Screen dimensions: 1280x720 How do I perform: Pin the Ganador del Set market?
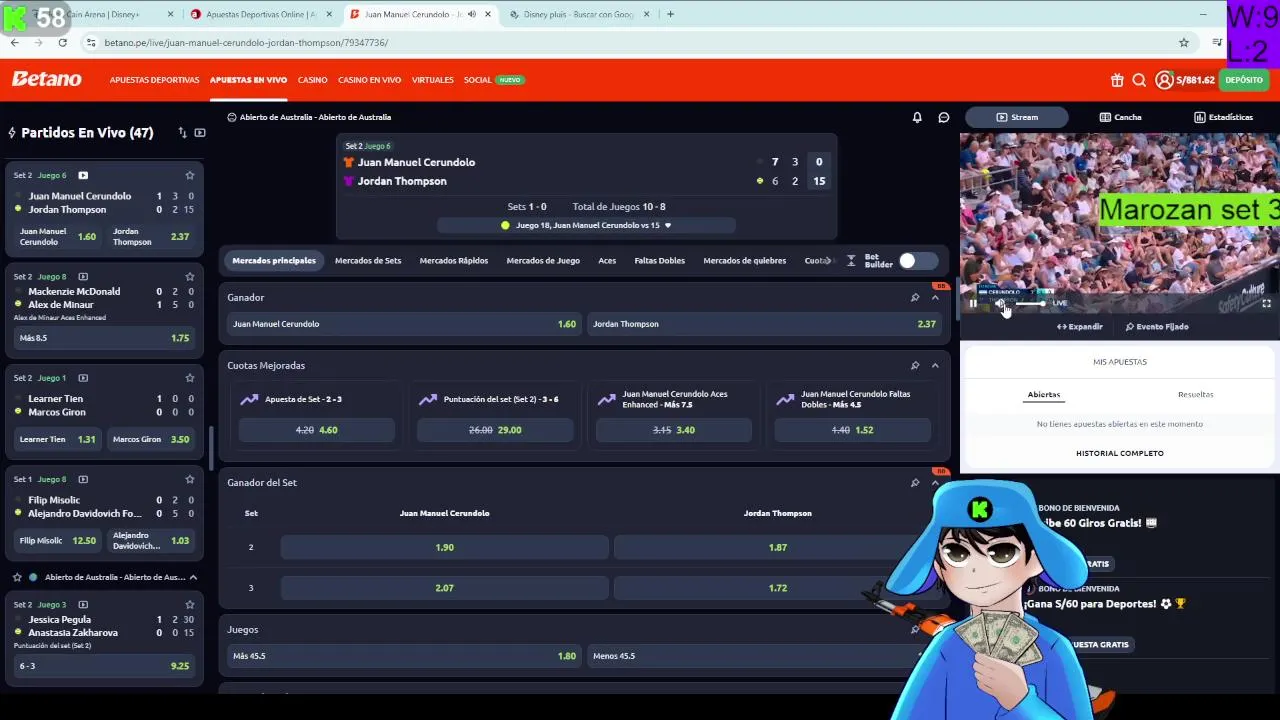click(x=914, y=482)
